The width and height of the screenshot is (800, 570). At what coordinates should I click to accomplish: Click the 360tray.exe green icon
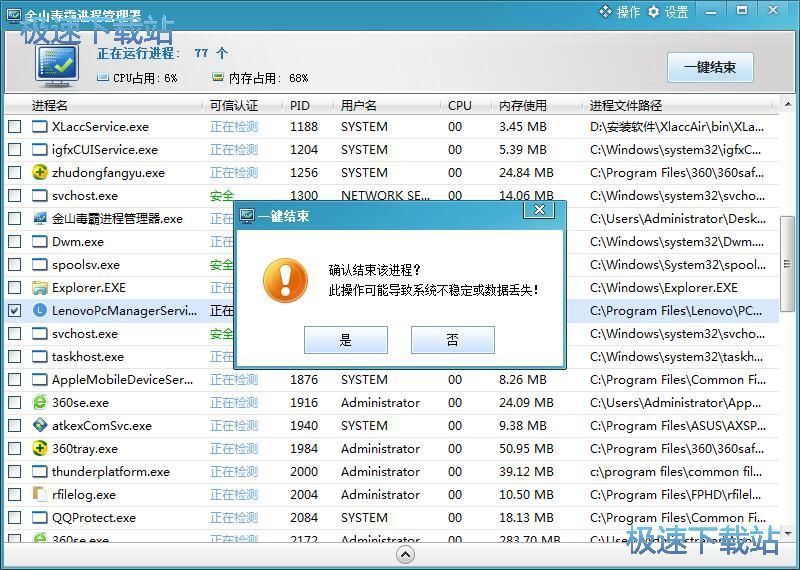tap(40, 448)
